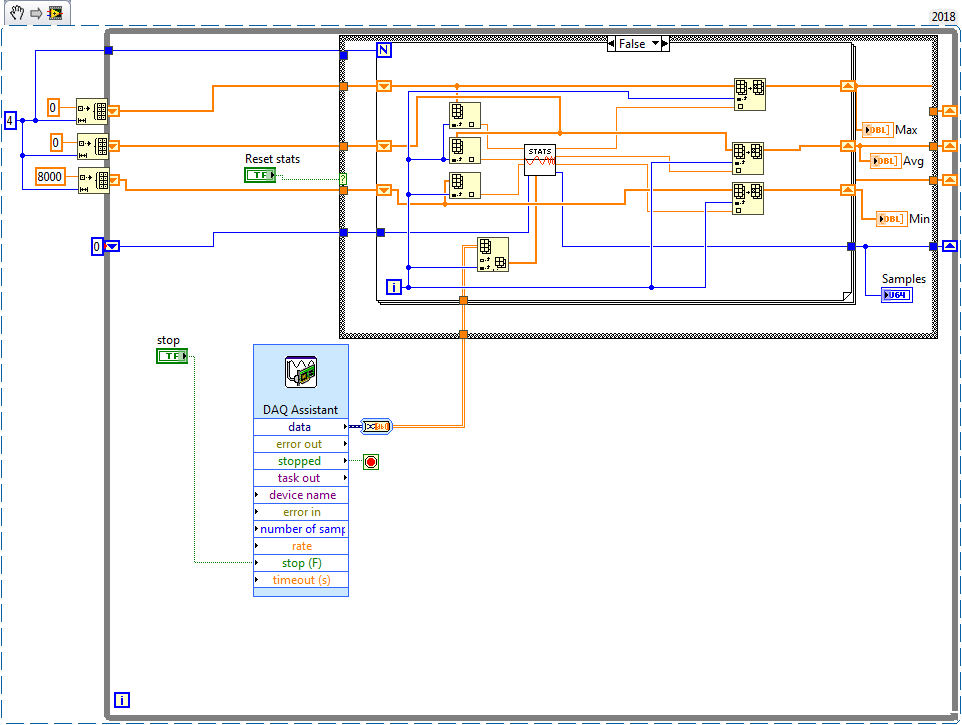Screen dimensions: 962x725
Task: Click the rate input terminal row
Action: click(301, 546)
